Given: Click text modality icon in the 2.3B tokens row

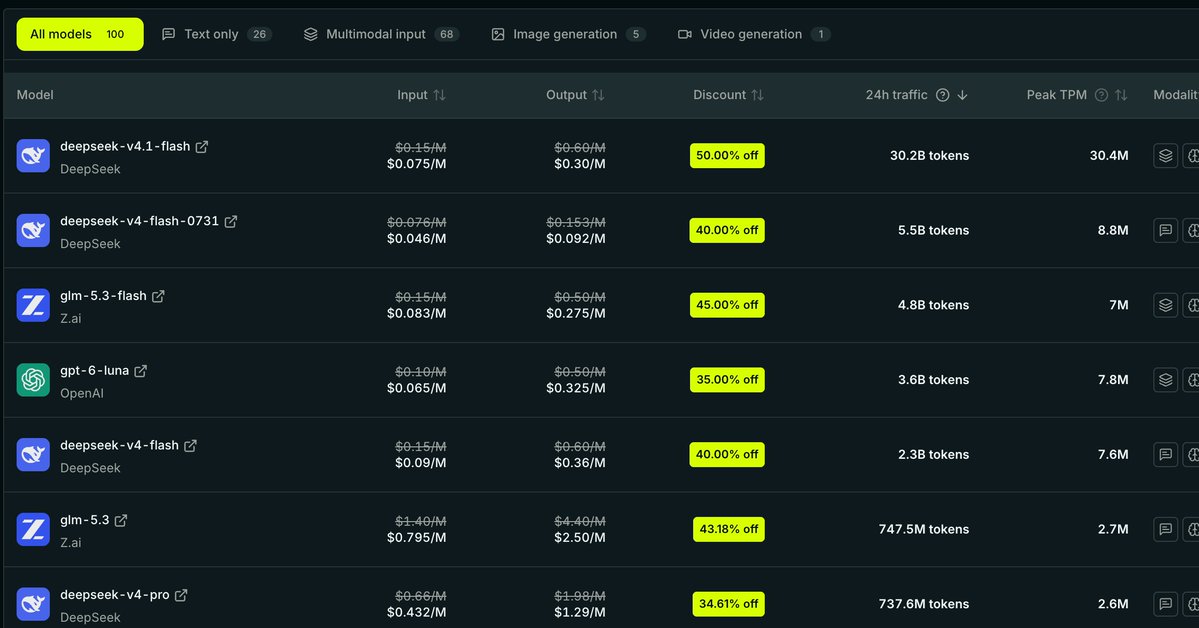Looking at the screenshot, I should pos(1165,454).
